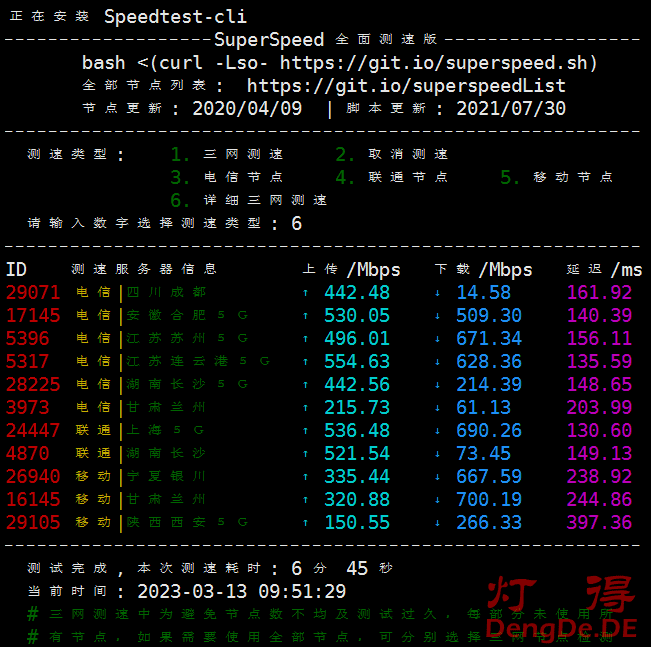Click server ID 29071

click(33, 293)
